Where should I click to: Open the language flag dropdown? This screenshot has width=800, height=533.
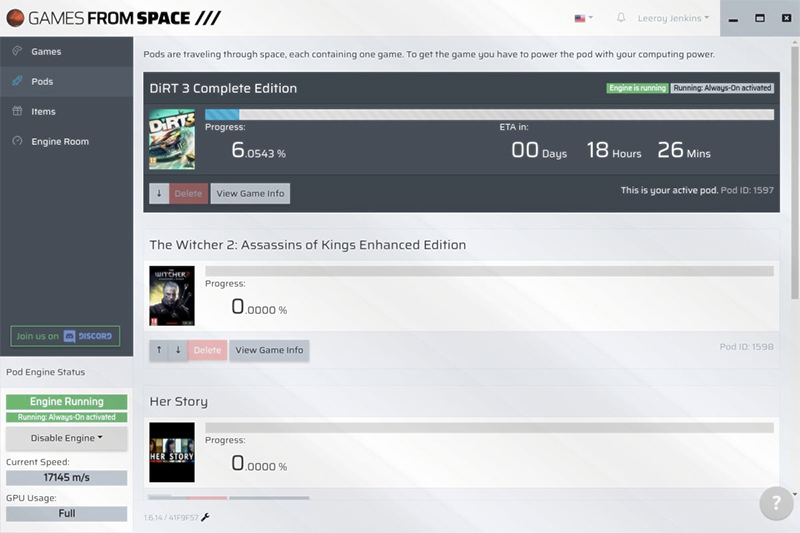pyautogui.click(x=584, y=18)
